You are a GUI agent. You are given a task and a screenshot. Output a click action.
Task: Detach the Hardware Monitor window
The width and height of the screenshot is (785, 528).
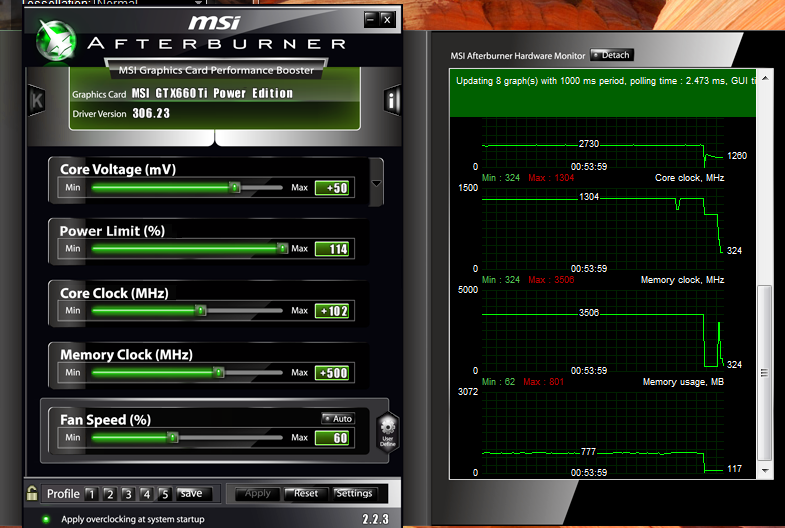(612, 55)
